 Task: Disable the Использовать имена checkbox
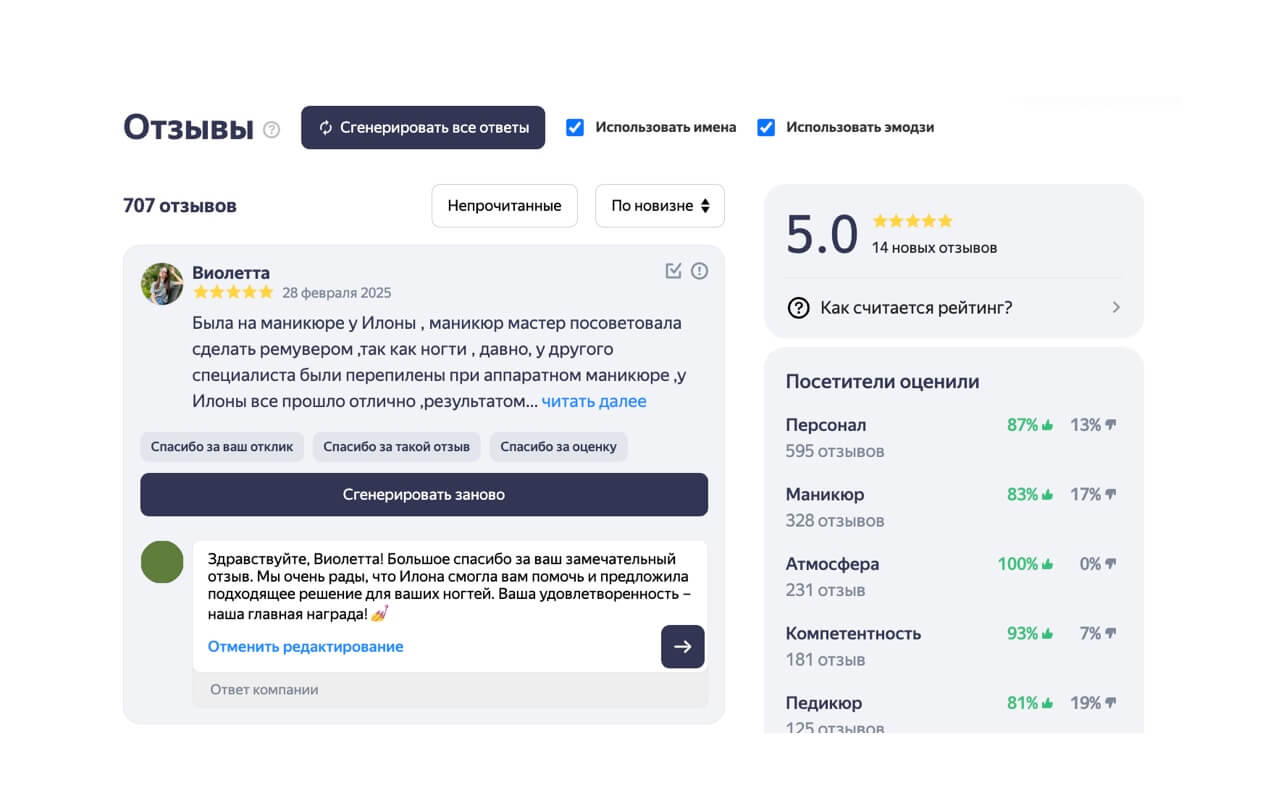[x=574, y=127]
